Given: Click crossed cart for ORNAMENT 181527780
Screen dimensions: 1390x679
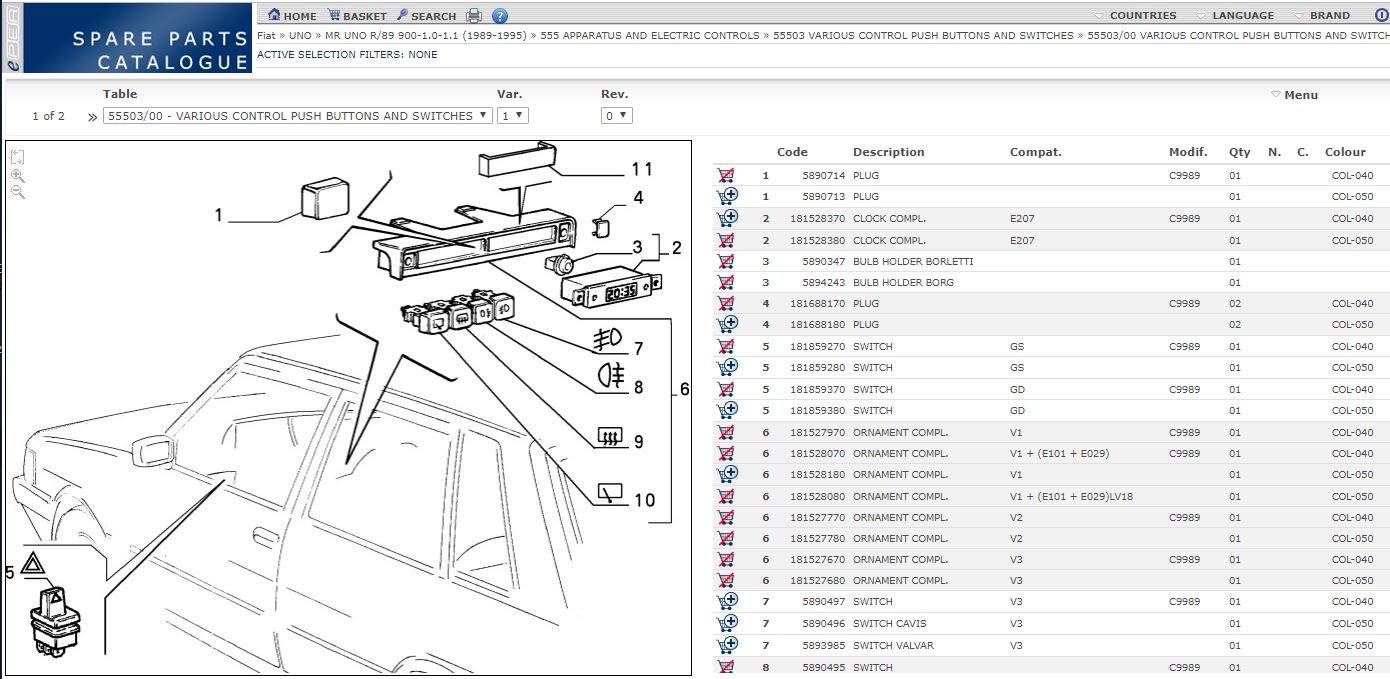Looking at the screenshot, I should (726, 538).
